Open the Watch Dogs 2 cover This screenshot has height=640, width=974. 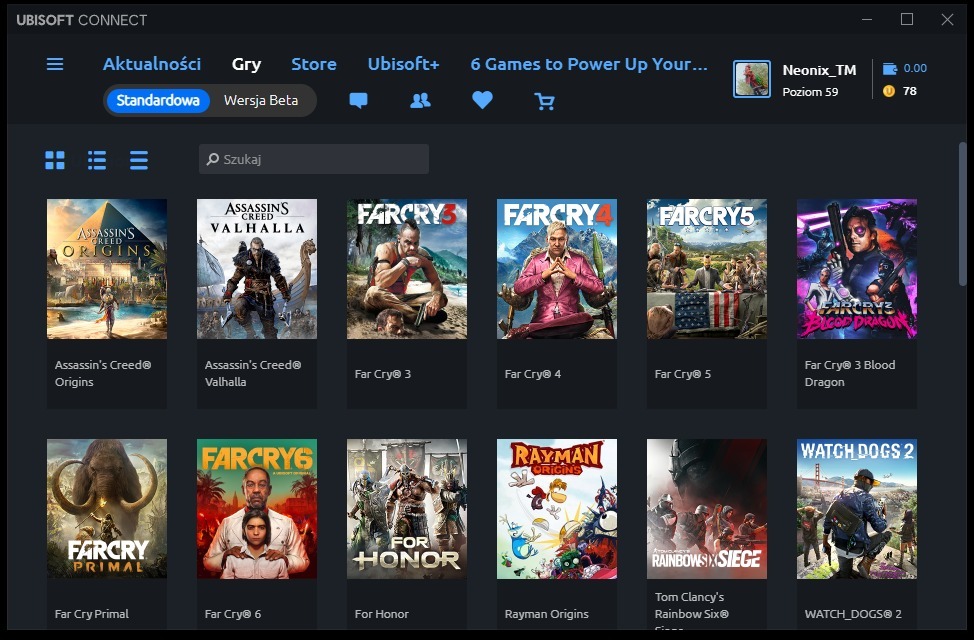pos(857,509)
